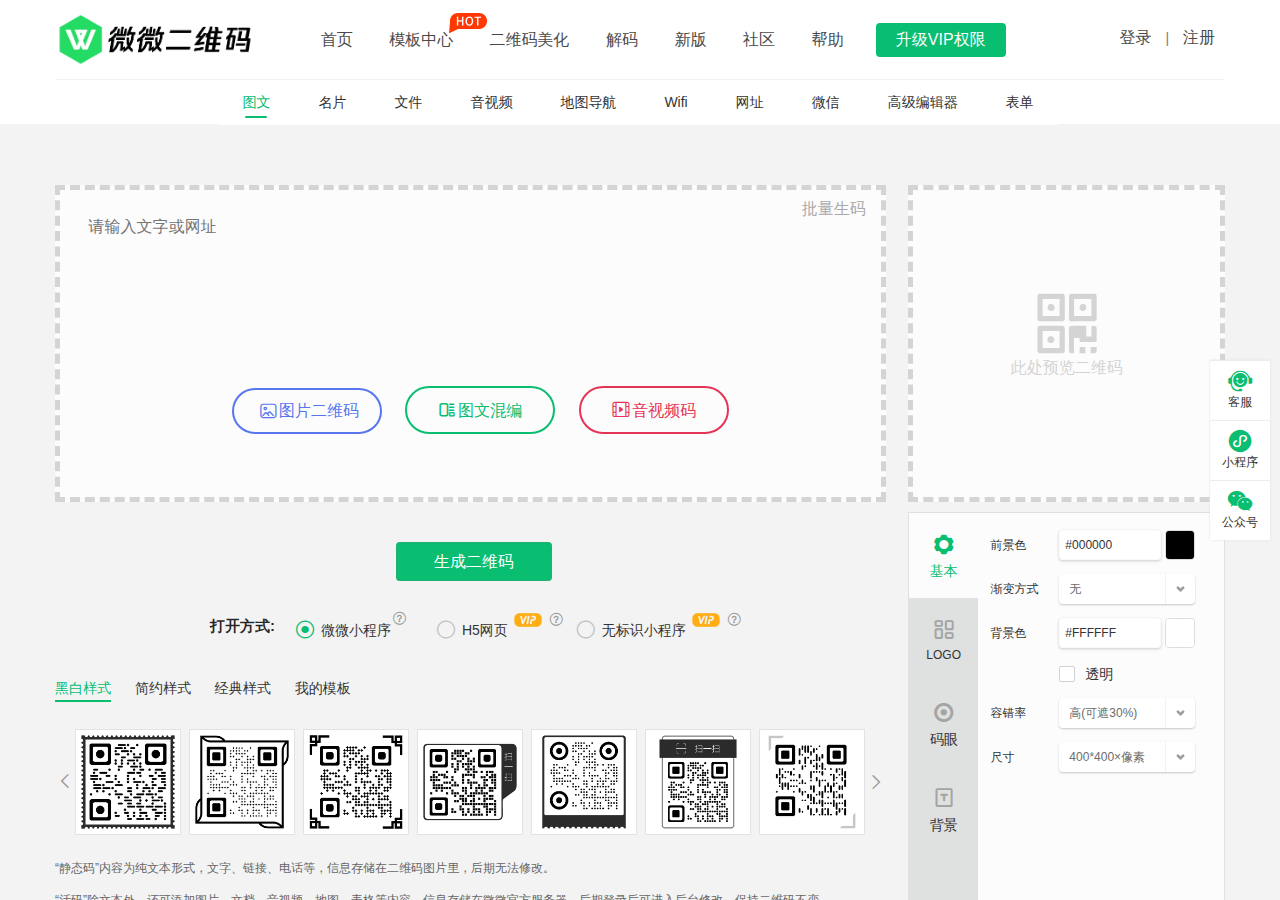Select the stamp-border QR style thumbnail

(128, 782)
